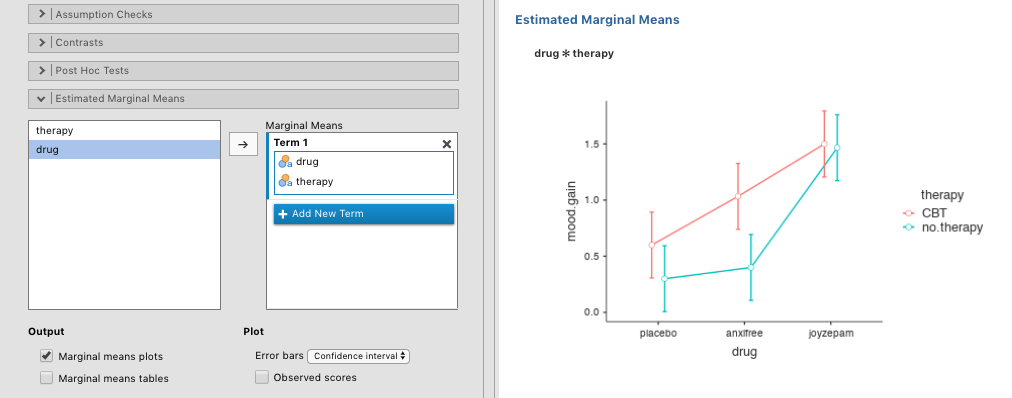Click the Estimated Marginal Means results heading
The image size is (1012, 398).
597,20
